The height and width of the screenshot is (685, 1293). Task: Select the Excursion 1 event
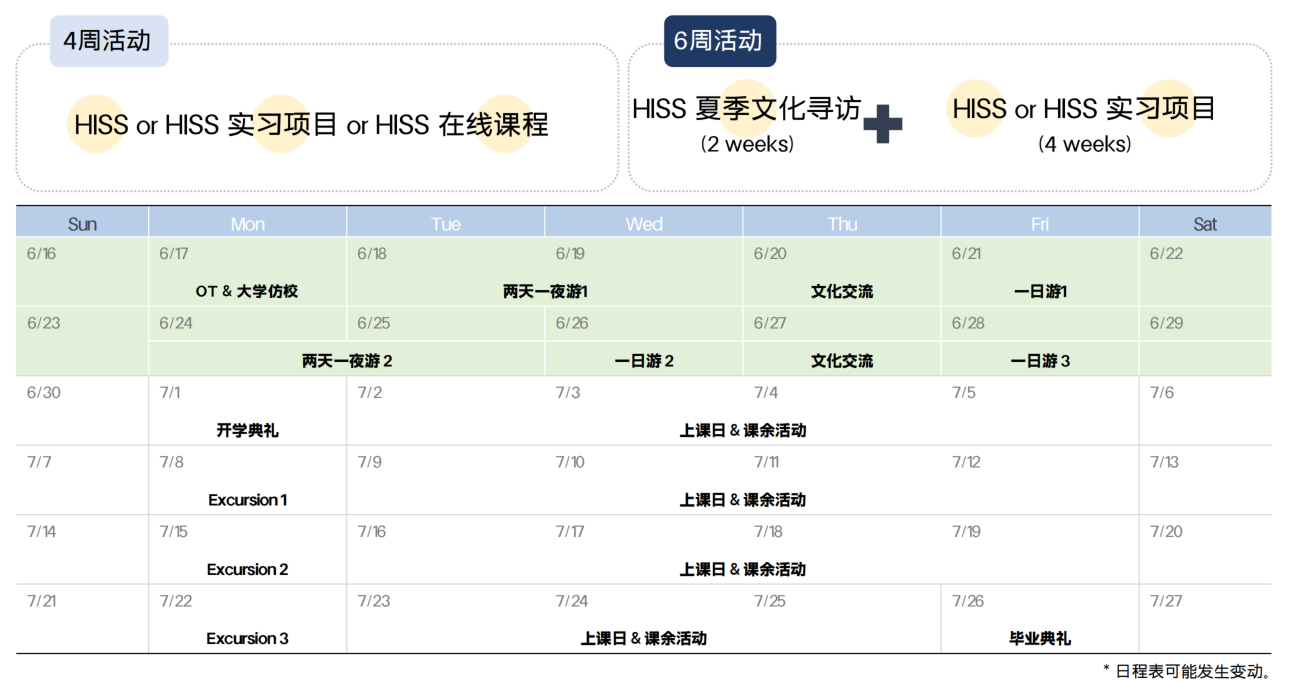click(247, 500)
